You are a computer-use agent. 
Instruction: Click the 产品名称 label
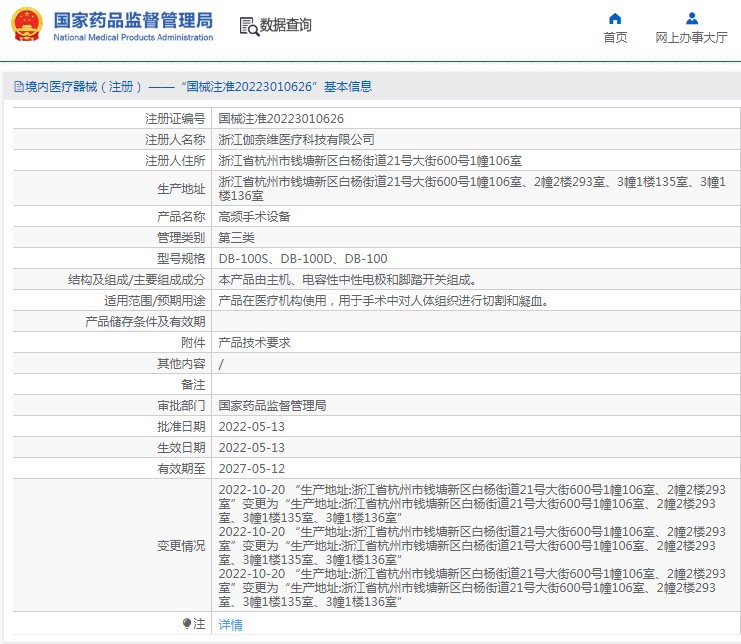coord(181,216)
